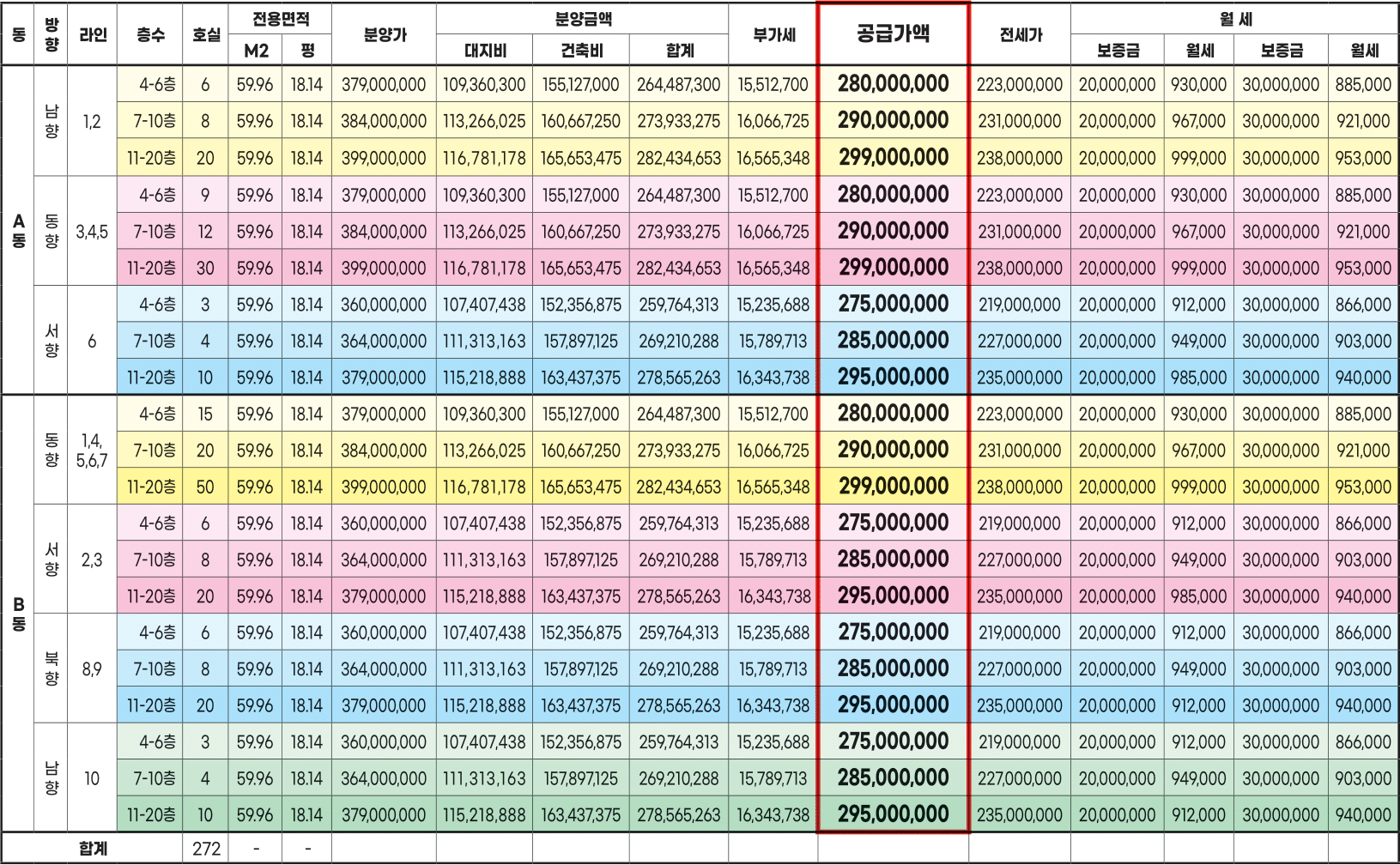Click the 대지비 sub-header

[x=484, y=51]
